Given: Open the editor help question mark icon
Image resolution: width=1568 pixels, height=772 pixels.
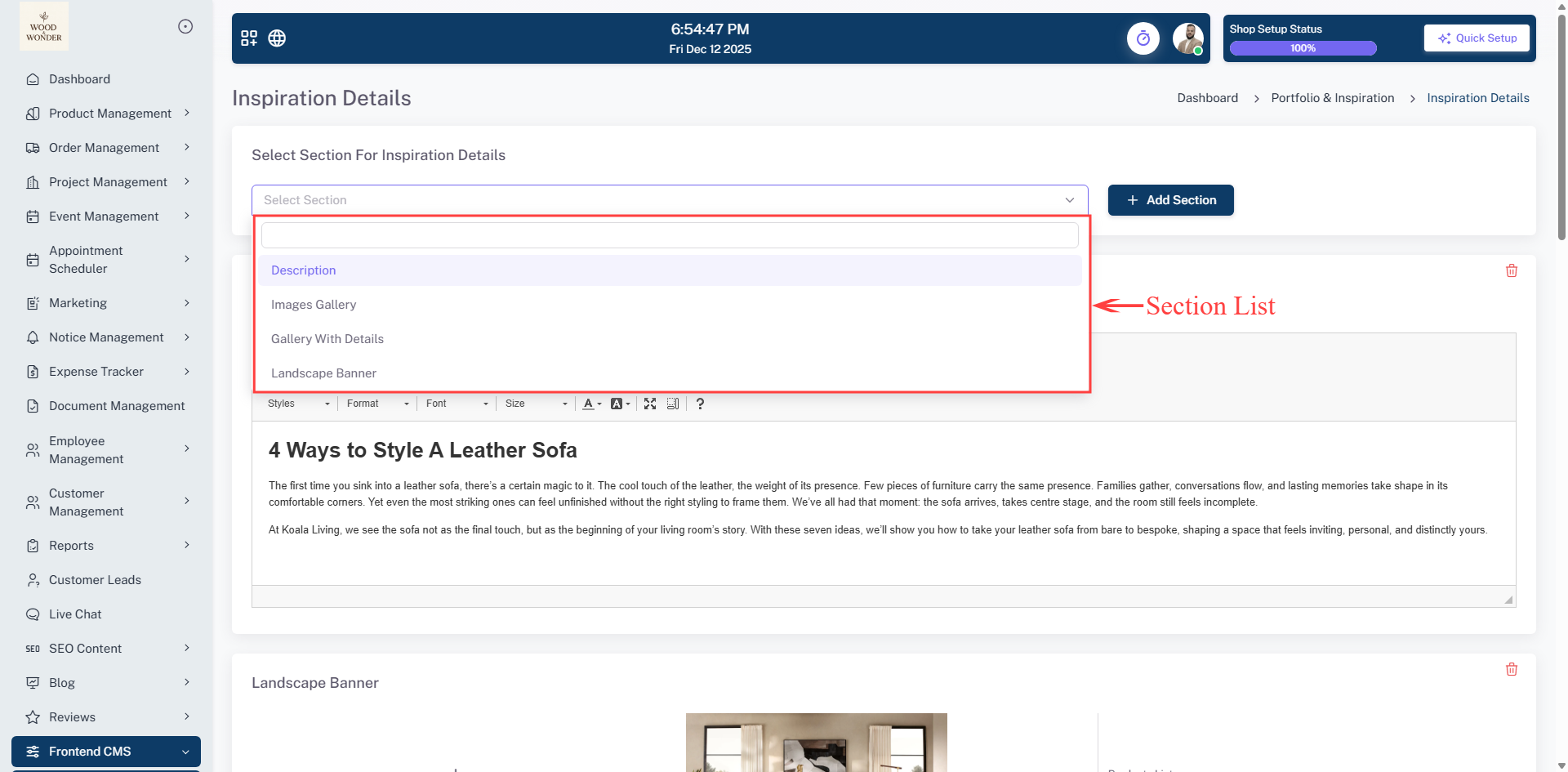Looking at the screenshot, I should (x=700, y=404).
